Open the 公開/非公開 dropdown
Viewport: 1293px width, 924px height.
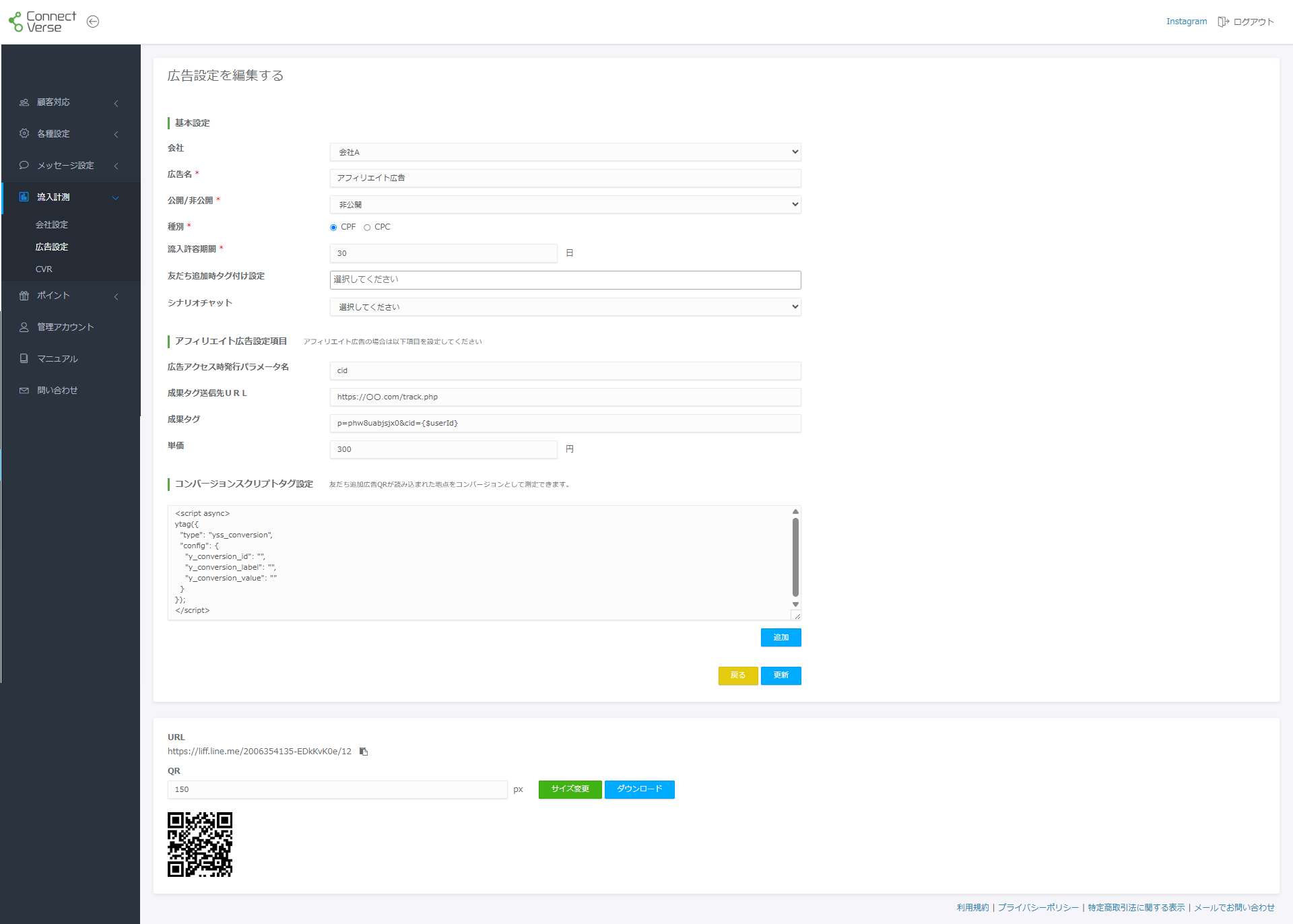click(565, 205)
